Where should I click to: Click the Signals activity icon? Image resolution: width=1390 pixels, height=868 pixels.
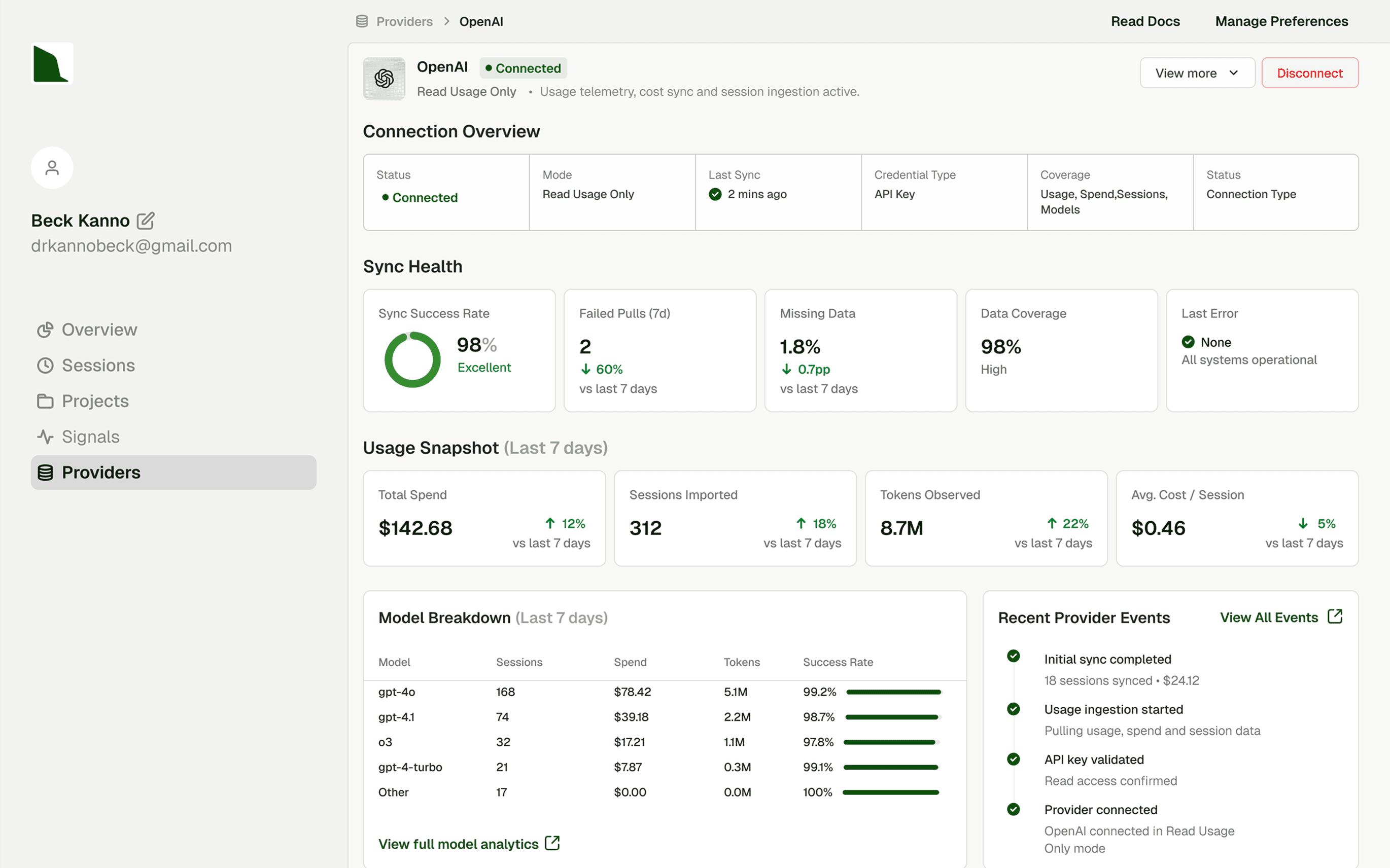tap(45, 437)
